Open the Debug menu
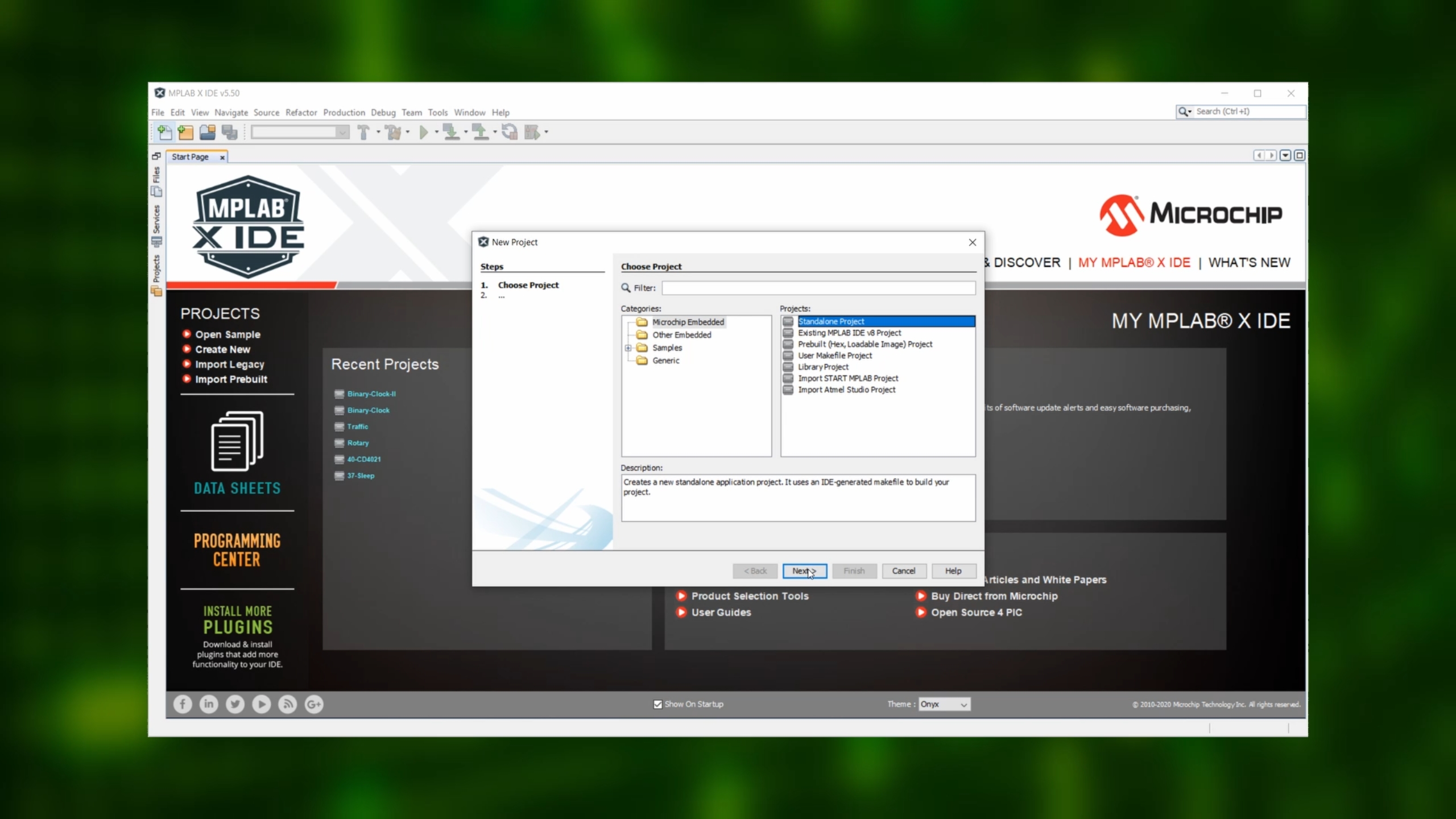The height and width of the screenshot is (819, 1456). click(x=383, y=113)
